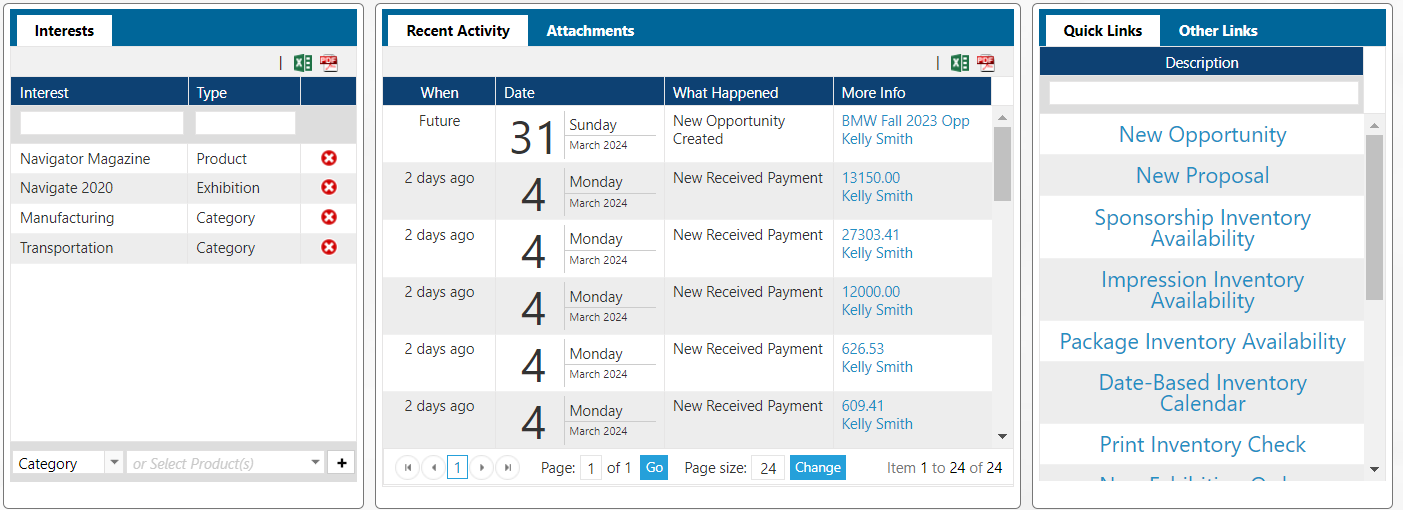Viewport: 1403px width, 510px height.
Task: Click the Change page size button
Action: tap(817, 467)
